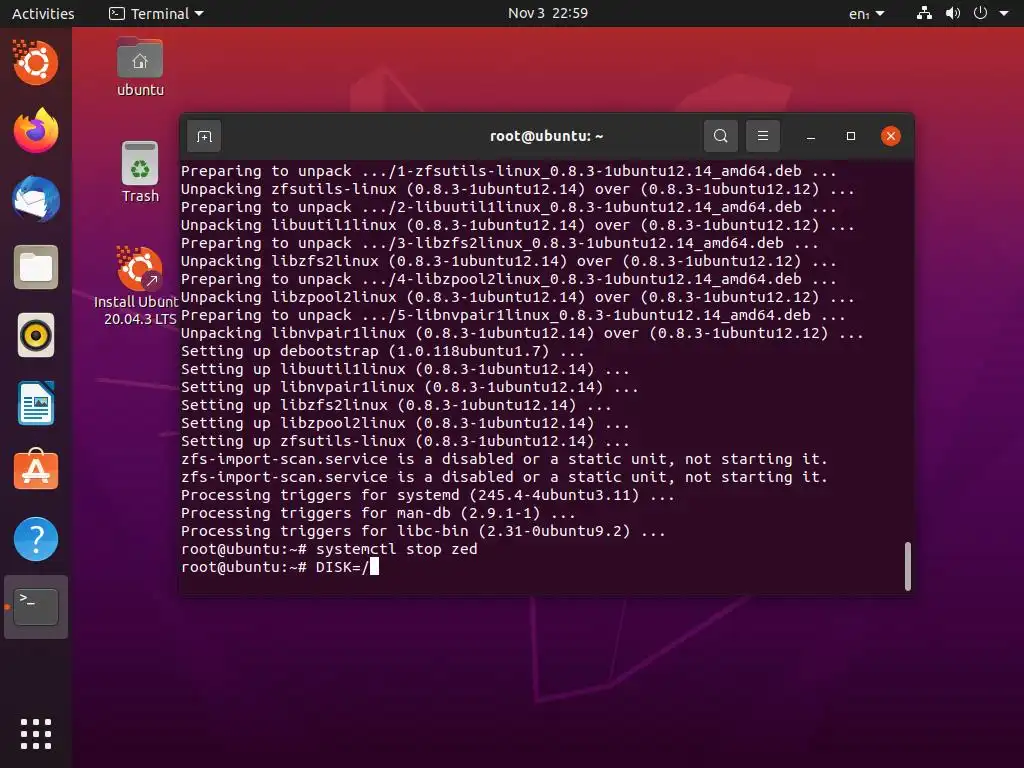Open the Files manager from the dock
Screen dimensions: 1024x768
coord(36,267)
